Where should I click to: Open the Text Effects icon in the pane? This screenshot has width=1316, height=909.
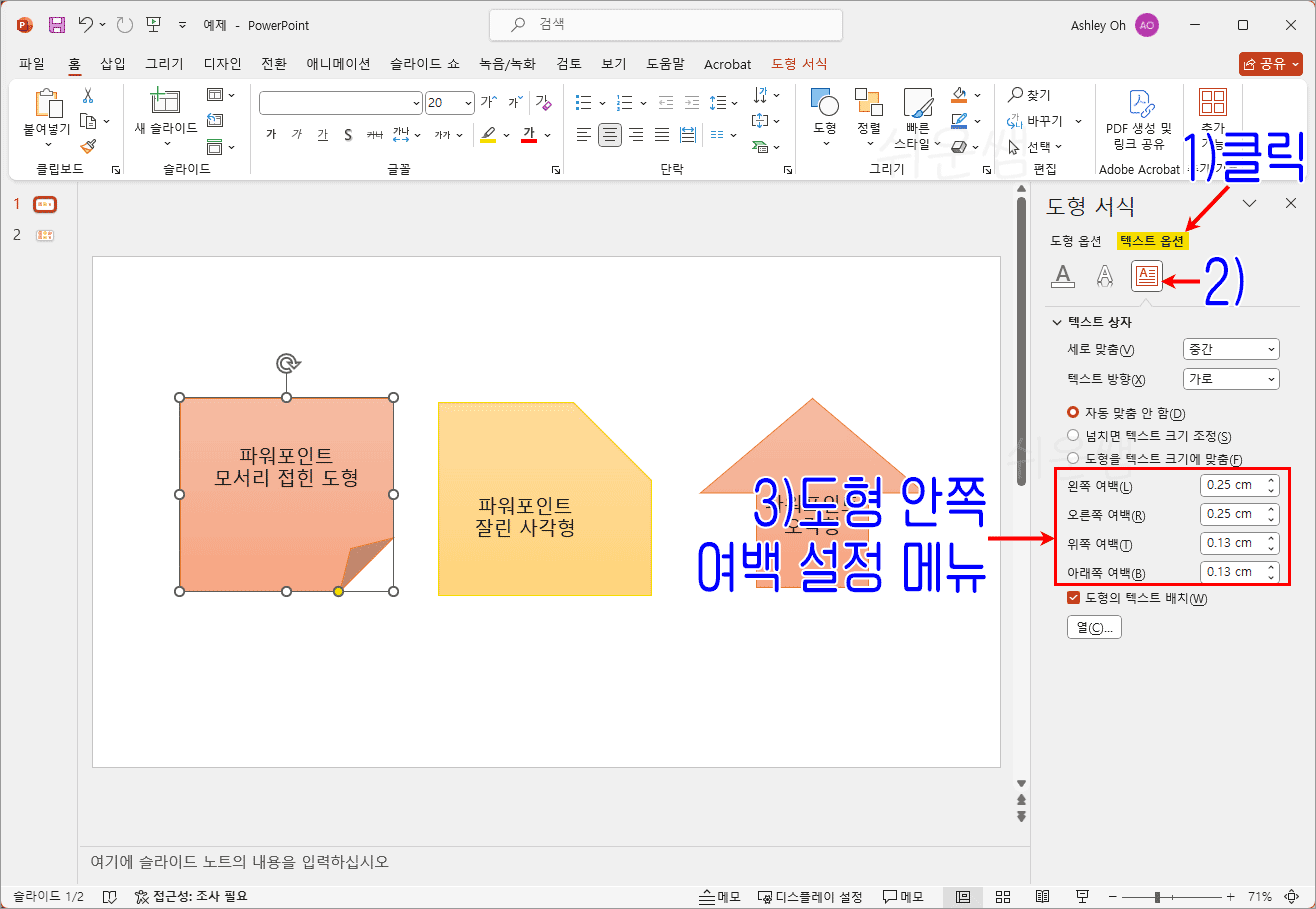(x=1104, y=276)
